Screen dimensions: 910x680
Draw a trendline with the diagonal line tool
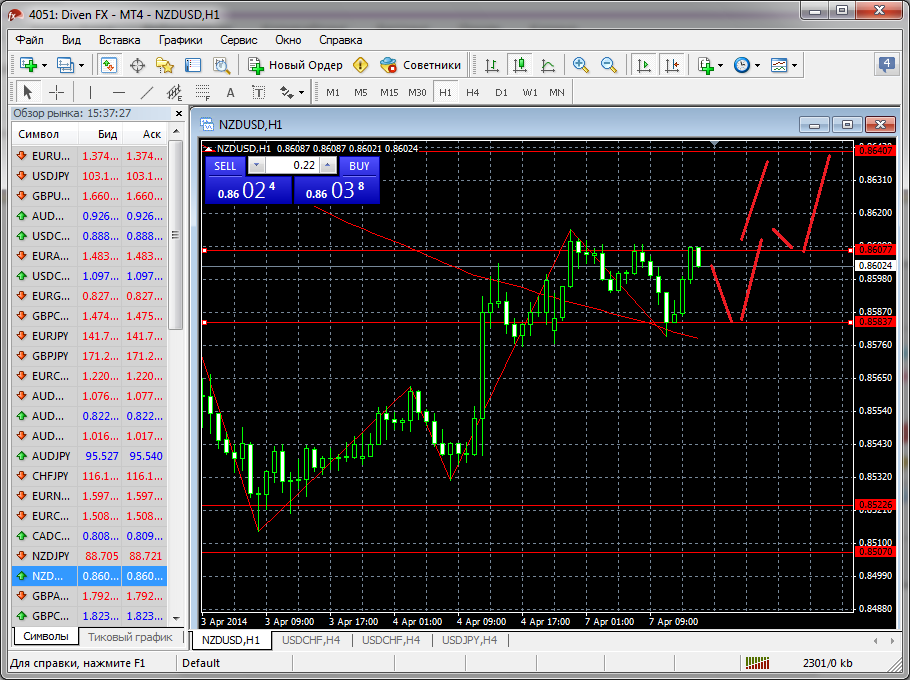click(147, 92)
